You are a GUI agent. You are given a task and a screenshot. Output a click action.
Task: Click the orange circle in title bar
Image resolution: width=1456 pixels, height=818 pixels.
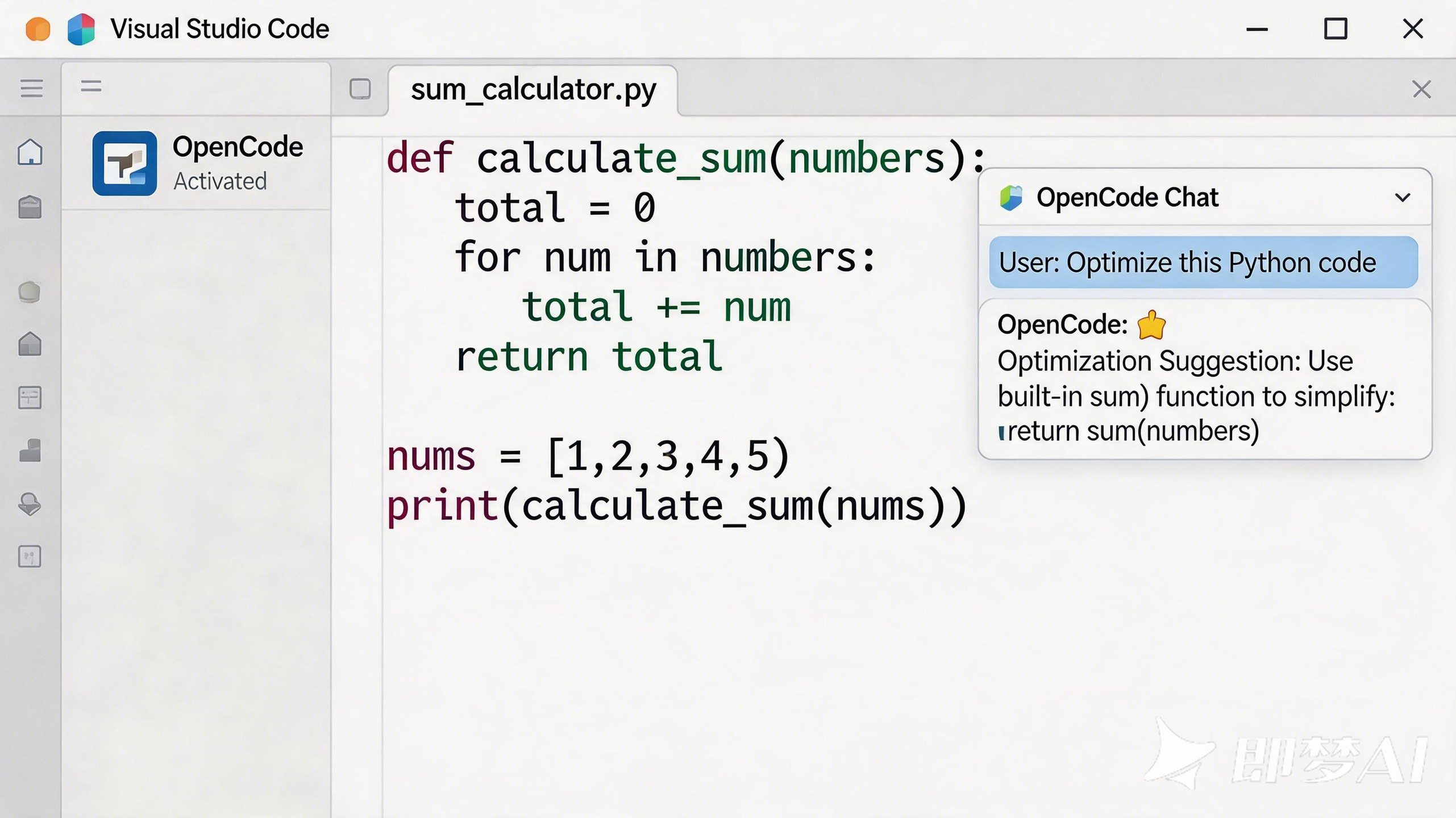point(38,29)
